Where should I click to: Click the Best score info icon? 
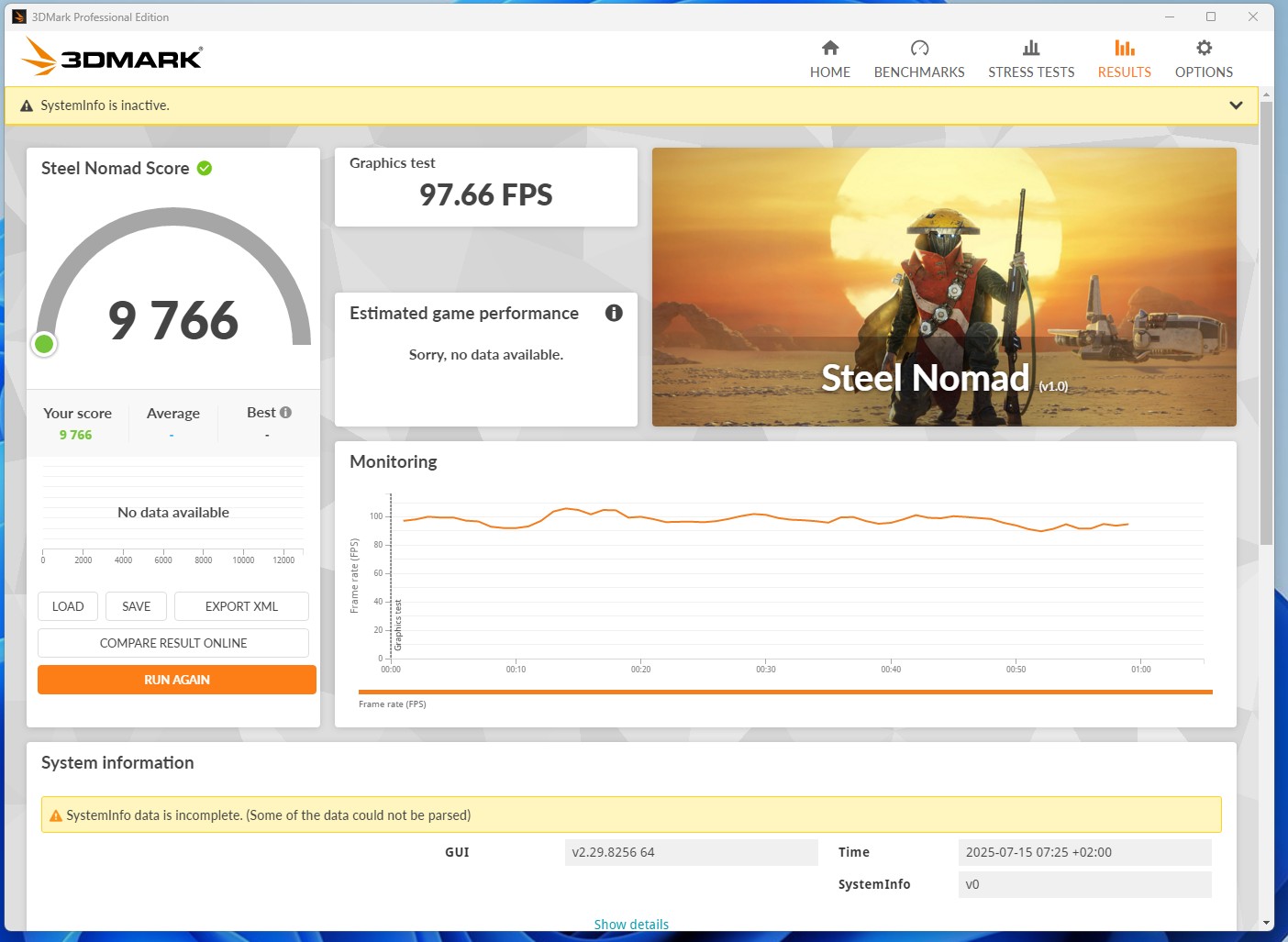[285, 413]
